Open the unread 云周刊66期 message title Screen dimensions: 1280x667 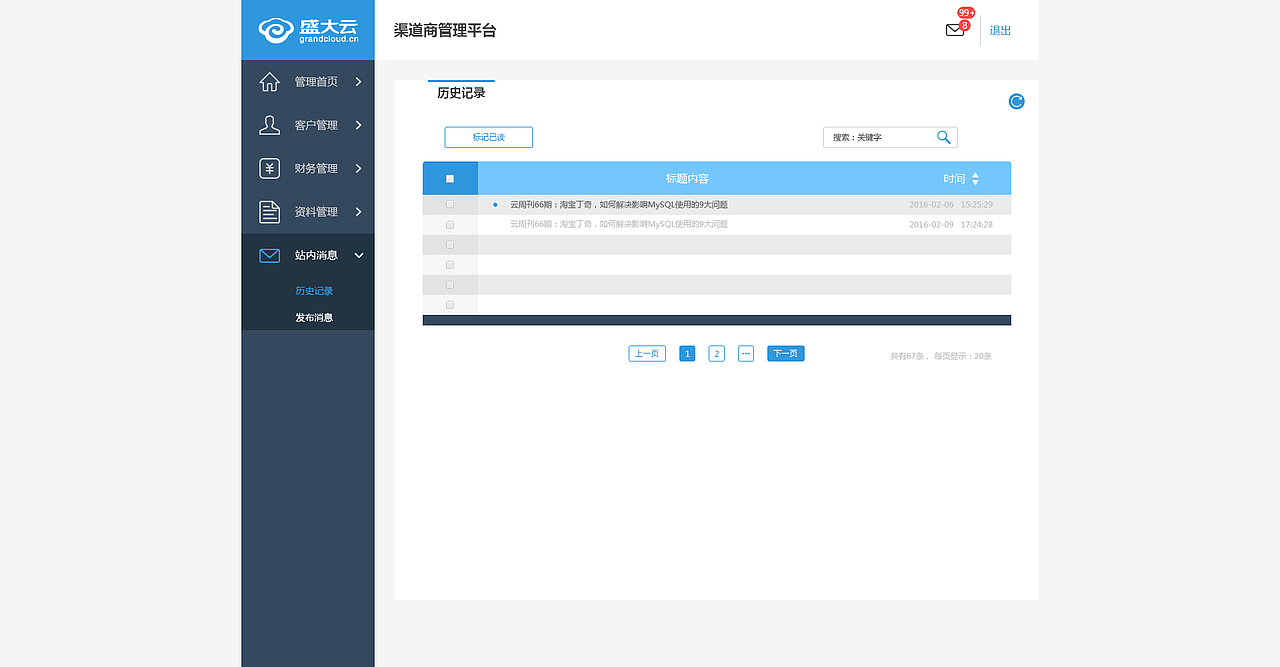tap(619, 204)
